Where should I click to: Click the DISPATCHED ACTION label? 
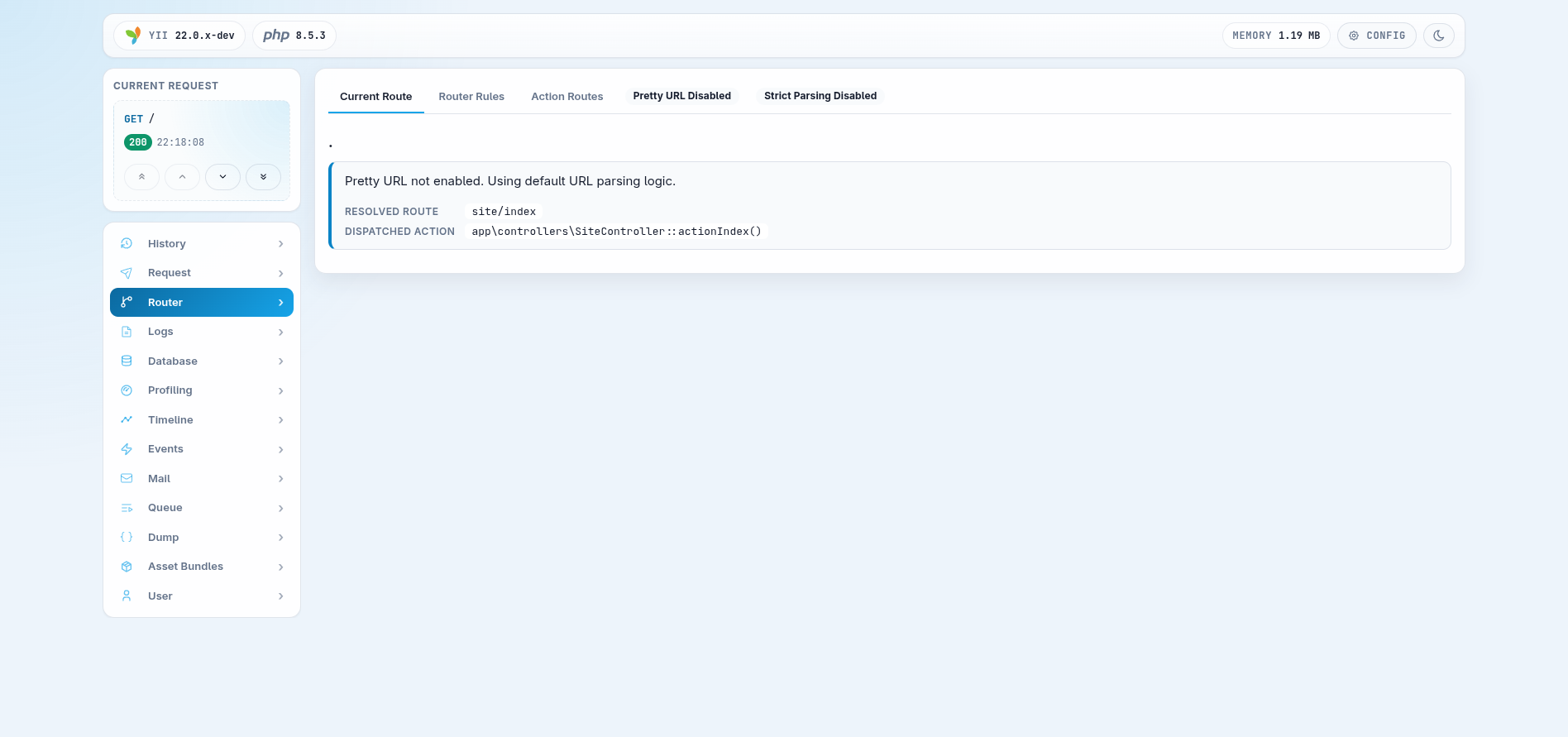pyautogui.click(x=400, y=232)
